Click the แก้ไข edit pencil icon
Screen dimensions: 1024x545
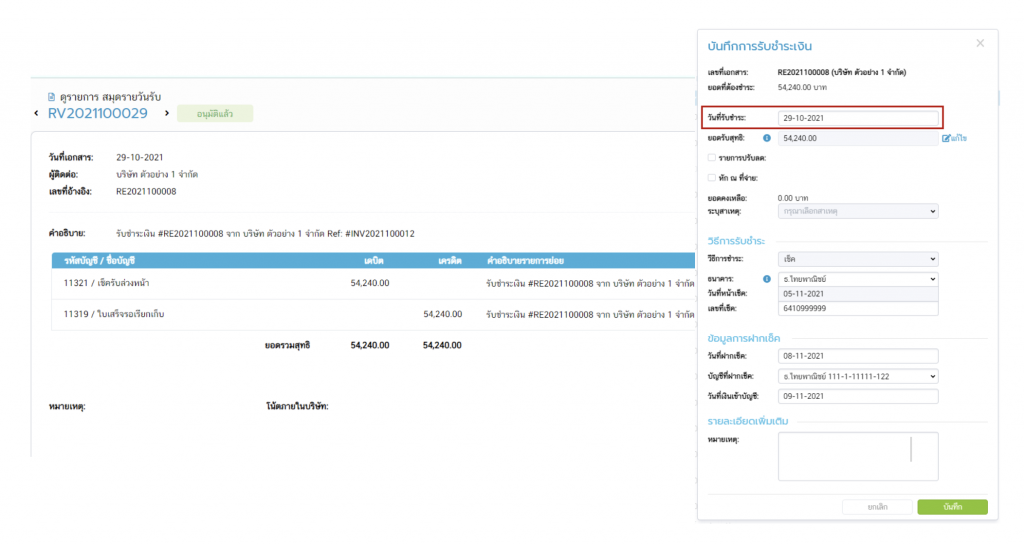coord(947,138)
